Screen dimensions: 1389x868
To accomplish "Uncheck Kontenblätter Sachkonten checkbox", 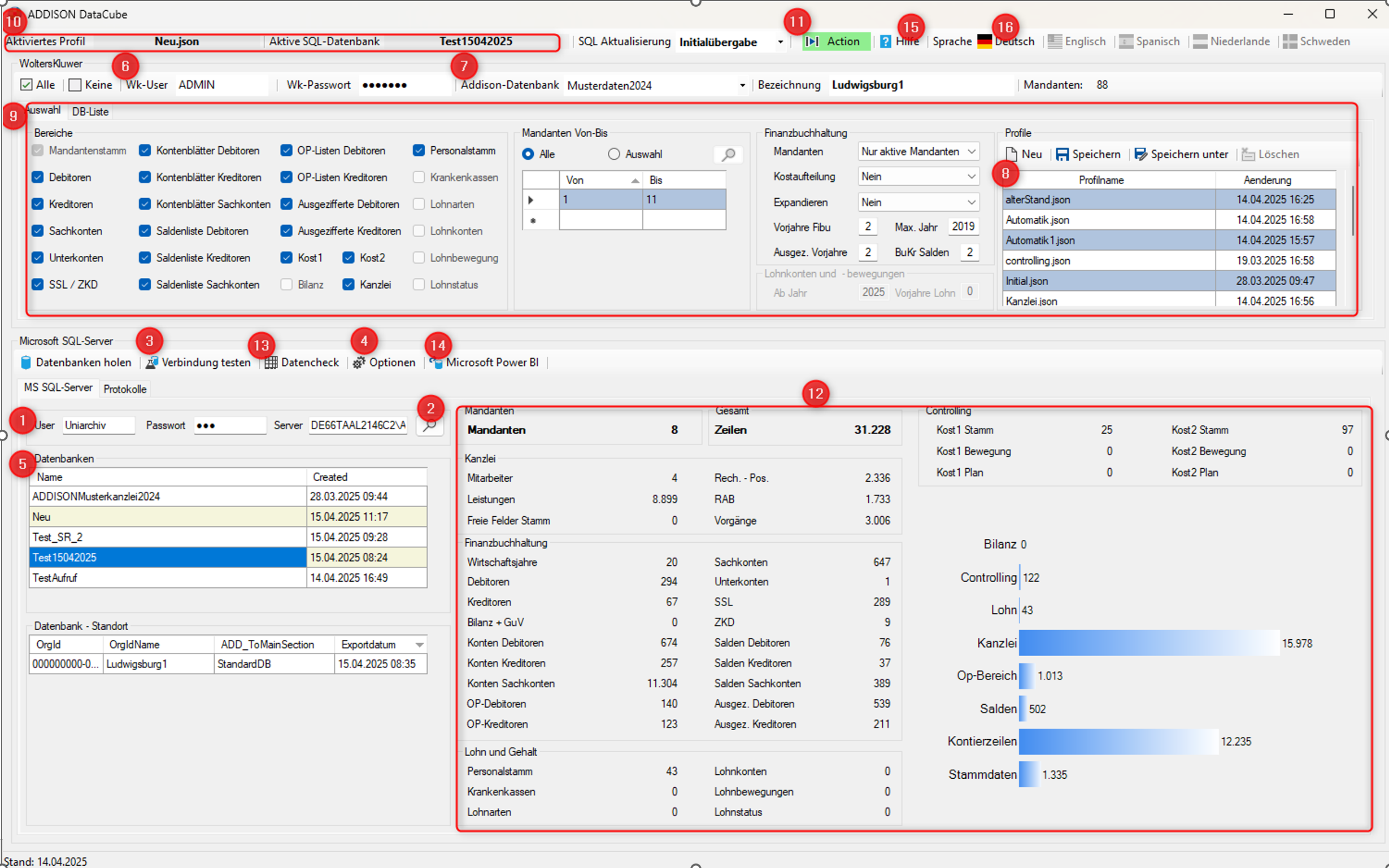I will click(x=145, y=204).
